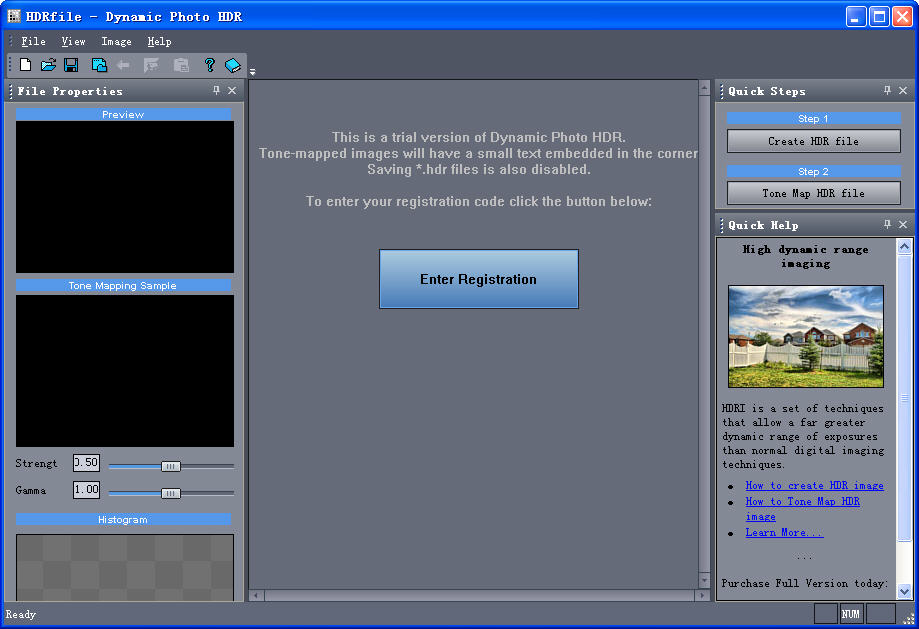Click the Gamma slider handle
This screenshot has width=919, height=629.
171,493
